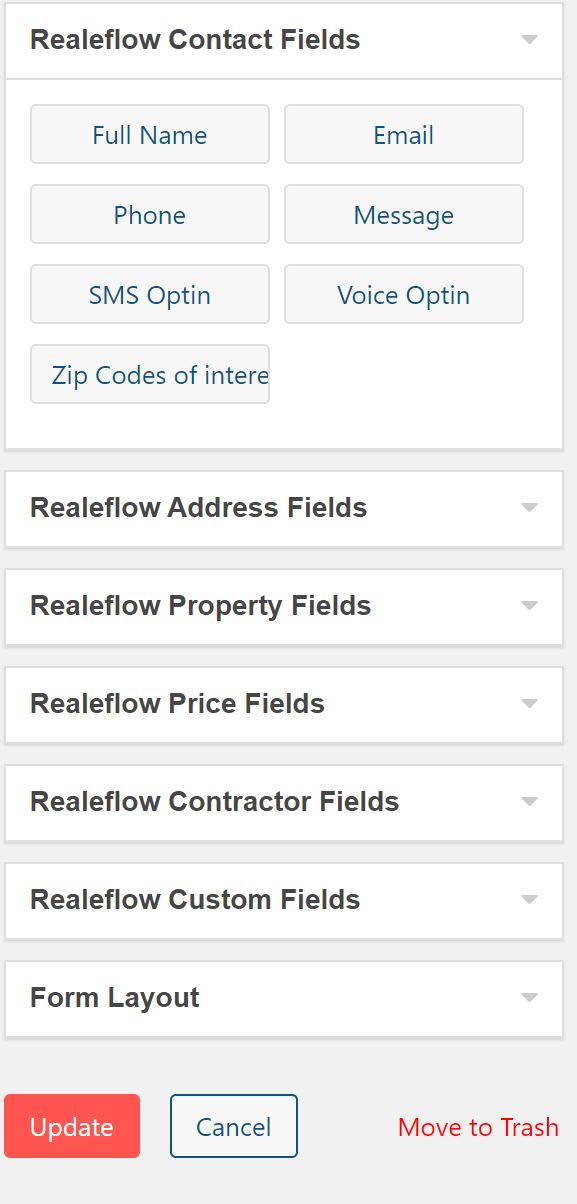Expand the Form Layout arrow
577x1204 pixels.
pos(530,998)
